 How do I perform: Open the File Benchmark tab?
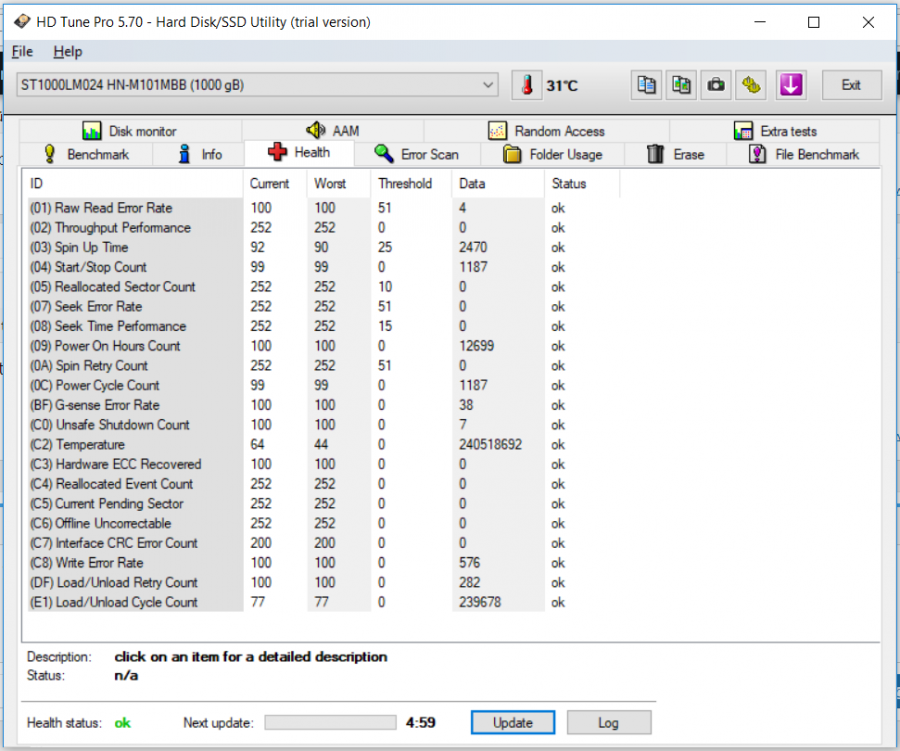coord(804,154)
